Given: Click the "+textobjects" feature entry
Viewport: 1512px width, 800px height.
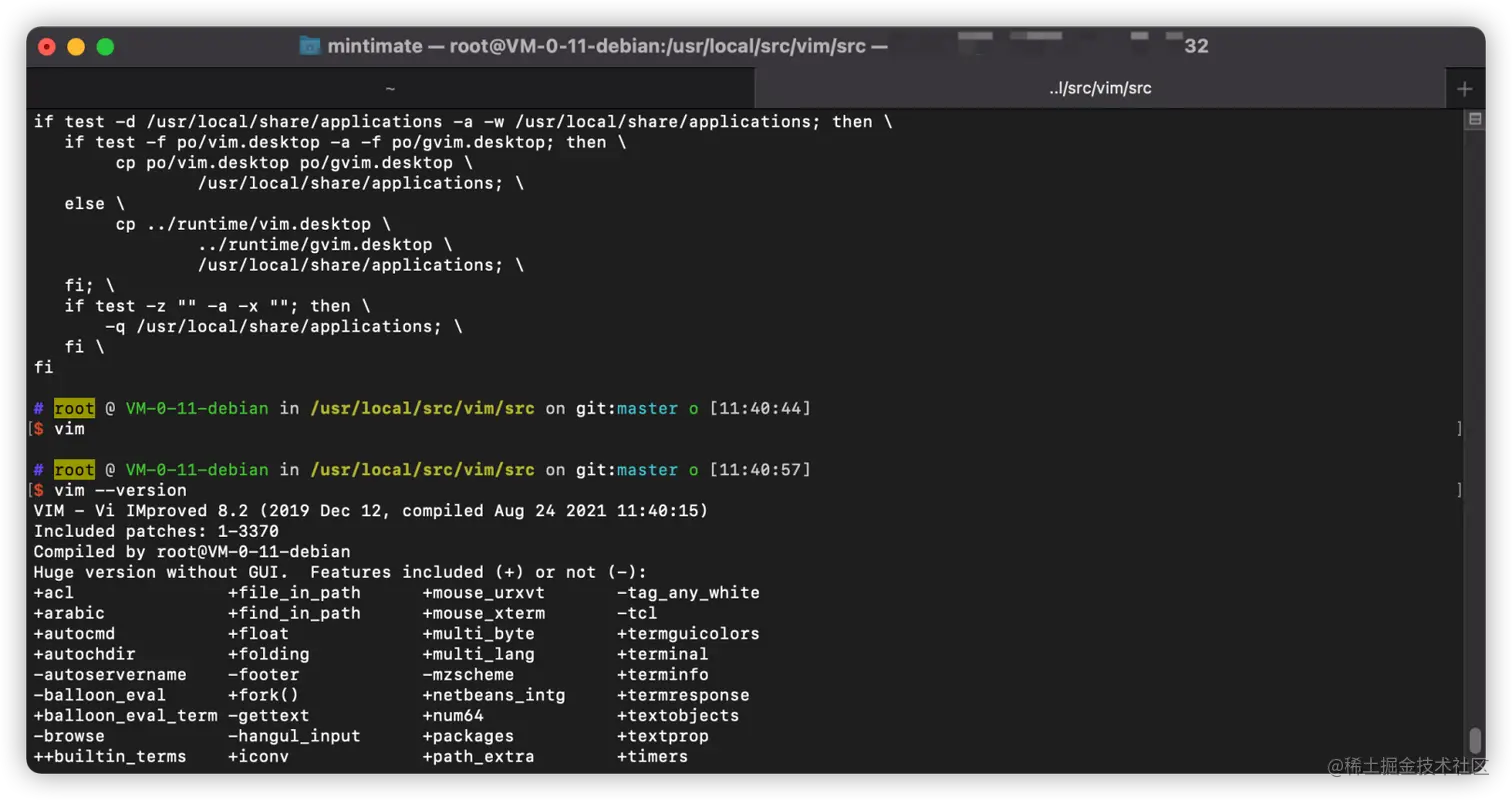Looking at the screenshot, I should tap(678, 716).
